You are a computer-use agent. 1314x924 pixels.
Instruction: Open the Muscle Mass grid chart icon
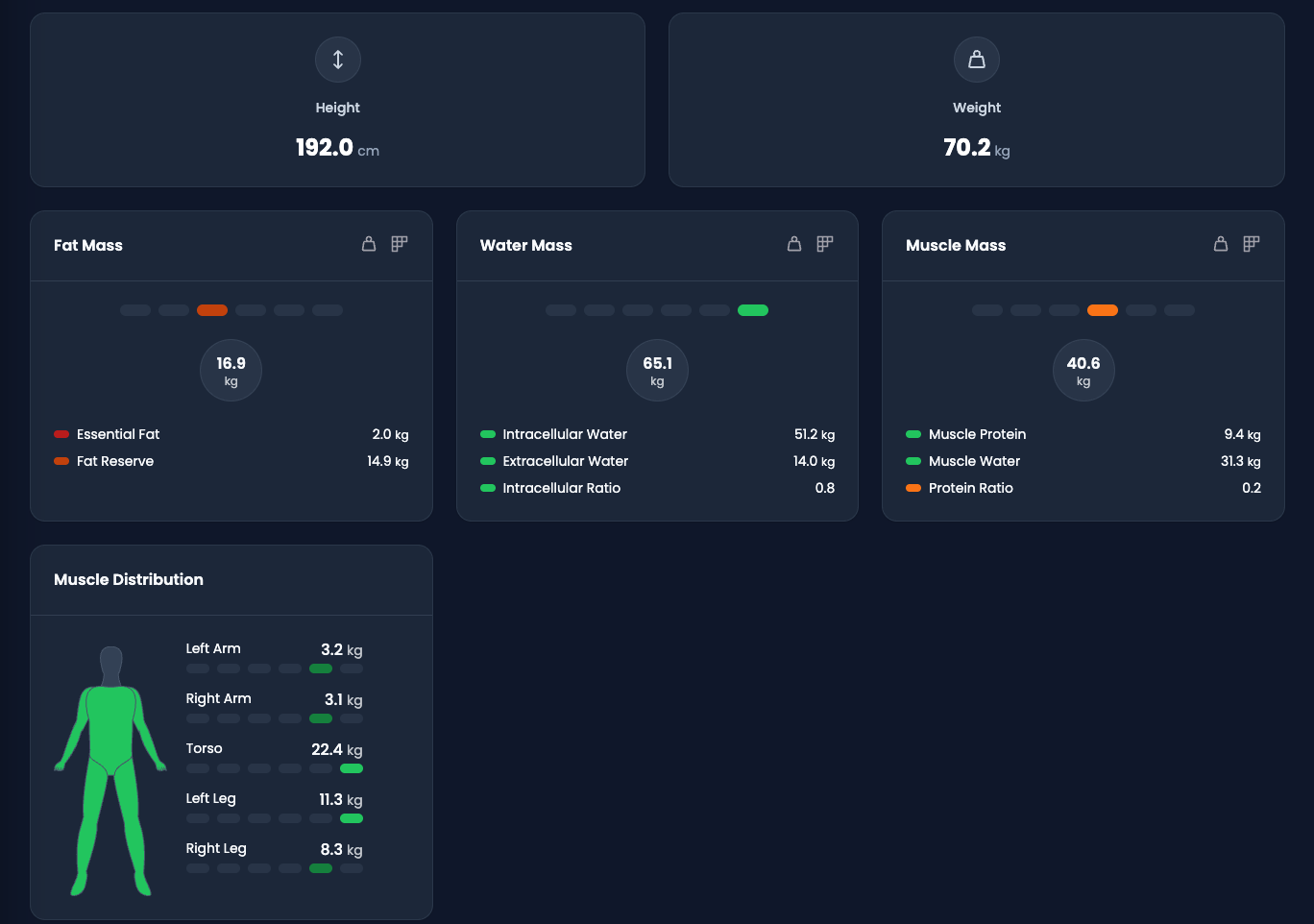coord(1252,244)
